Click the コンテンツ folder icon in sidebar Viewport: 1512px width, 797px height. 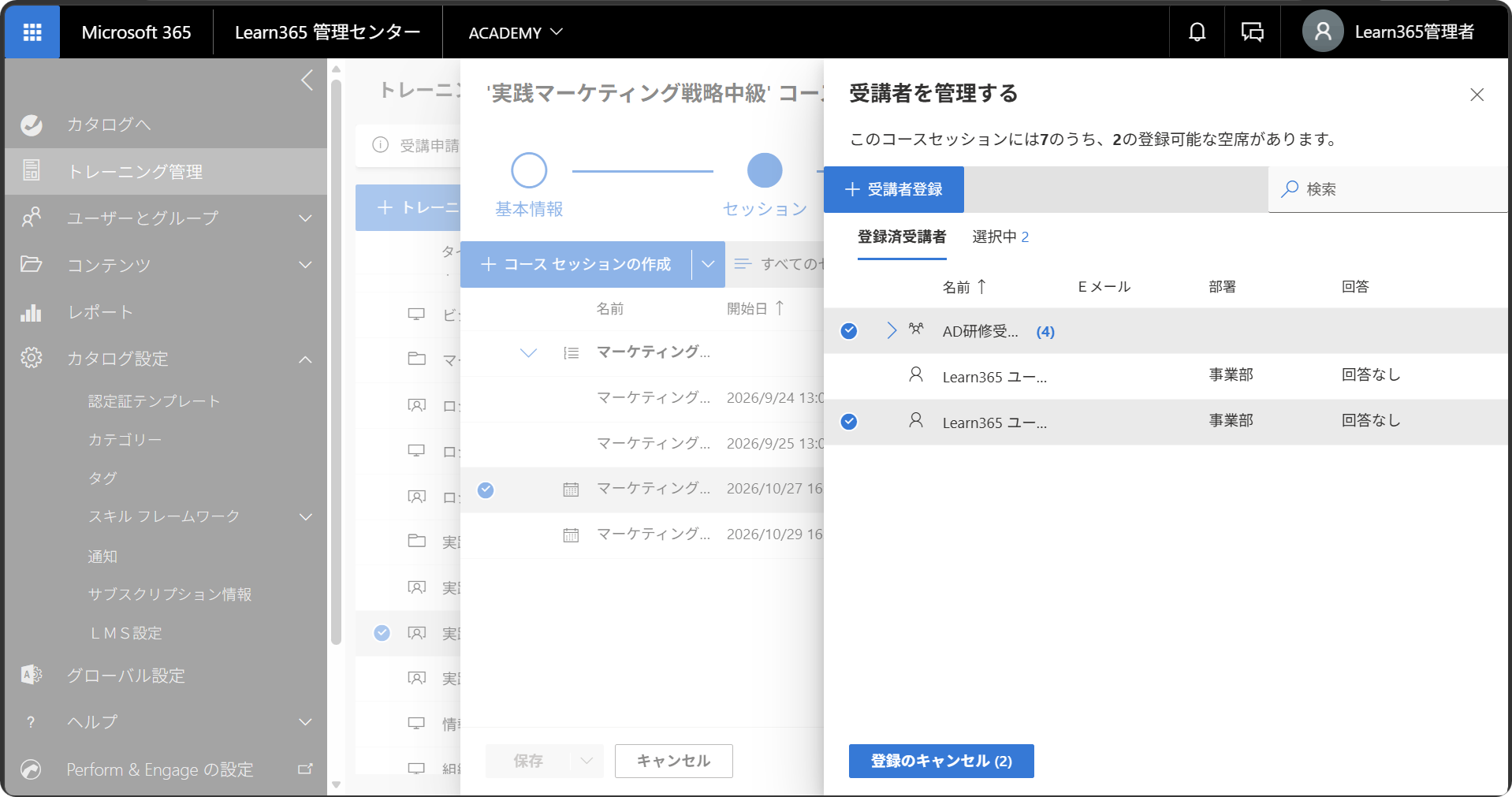click(32, 264)
